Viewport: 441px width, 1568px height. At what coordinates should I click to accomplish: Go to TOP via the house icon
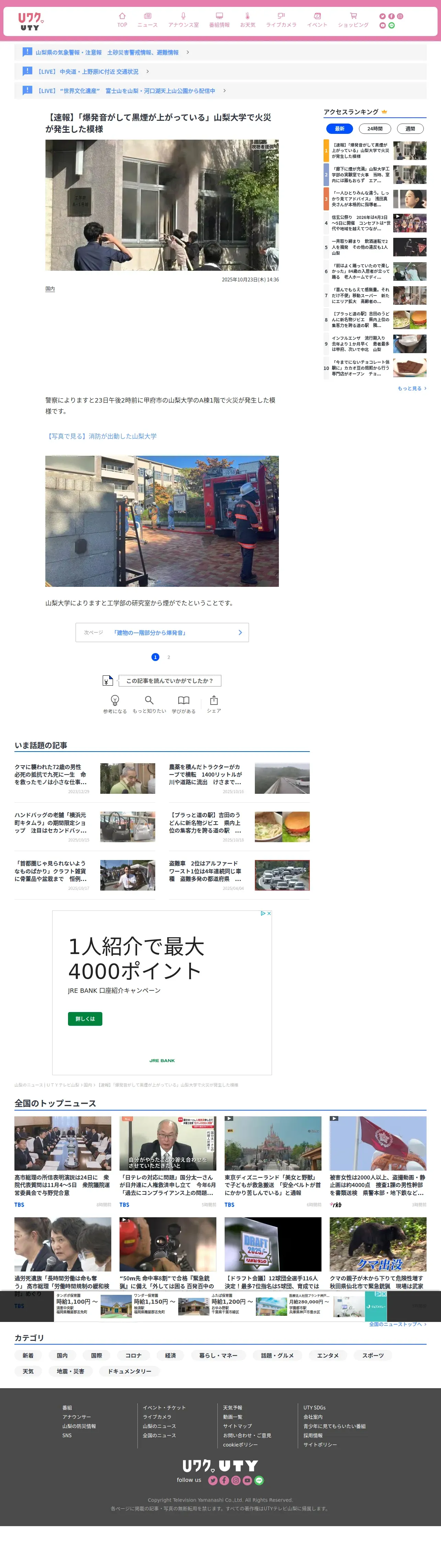tap(122, 20)
